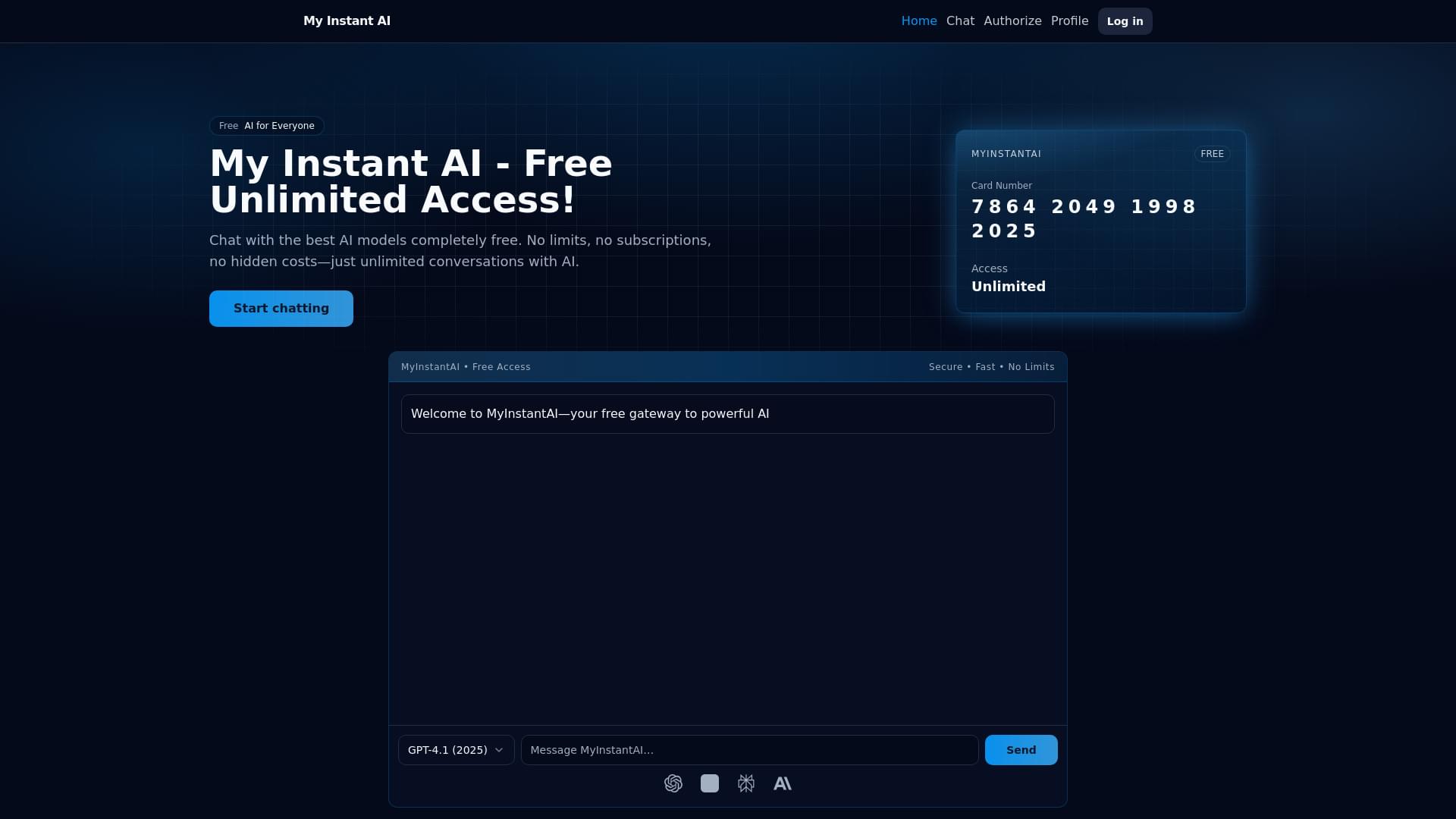The width and height of the screenshot is (1456, 819).
Task: Click the FREE badge on the card
Action: pyautogui.click(x=1211, y=154)
